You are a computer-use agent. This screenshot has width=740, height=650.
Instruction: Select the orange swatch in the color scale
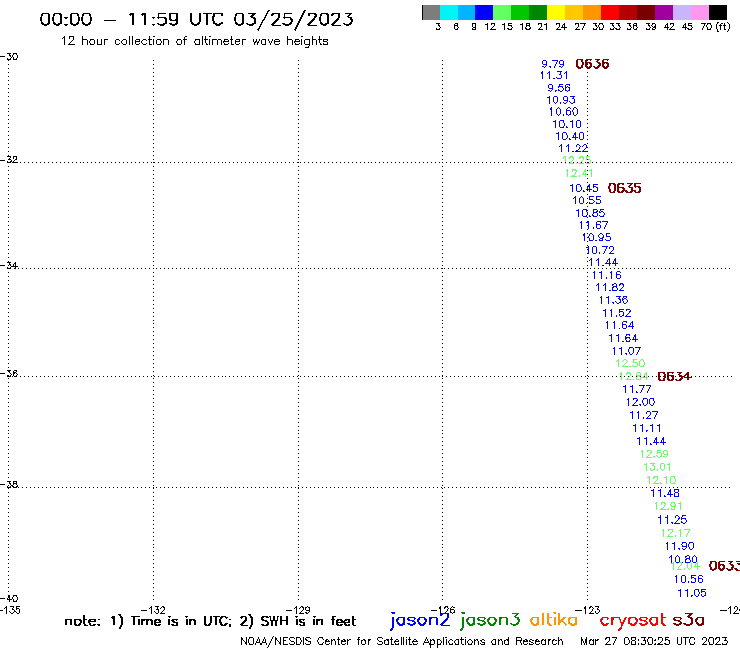(x=592, y=12)
